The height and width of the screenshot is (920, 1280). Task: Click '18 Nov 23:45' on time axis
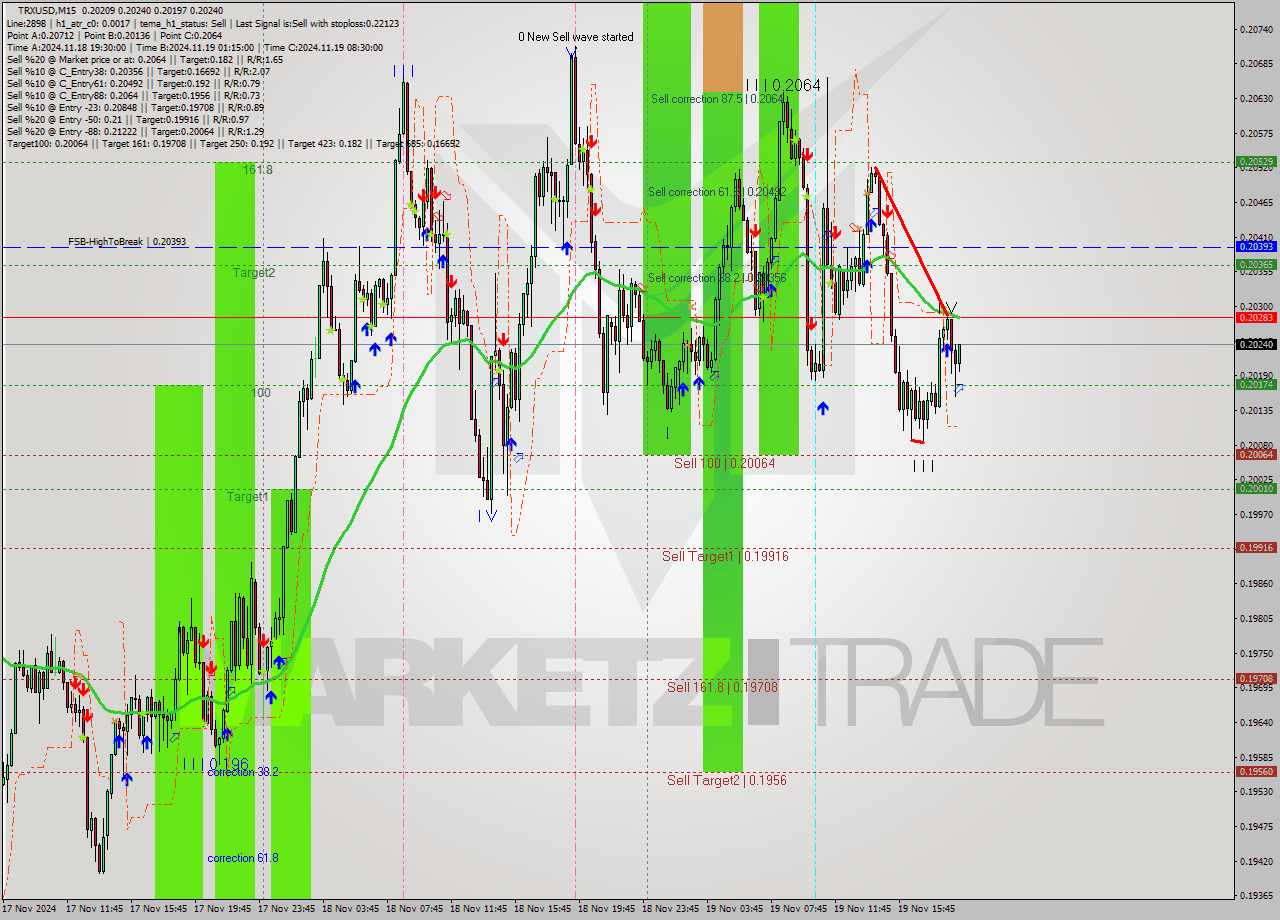[671, 909]
